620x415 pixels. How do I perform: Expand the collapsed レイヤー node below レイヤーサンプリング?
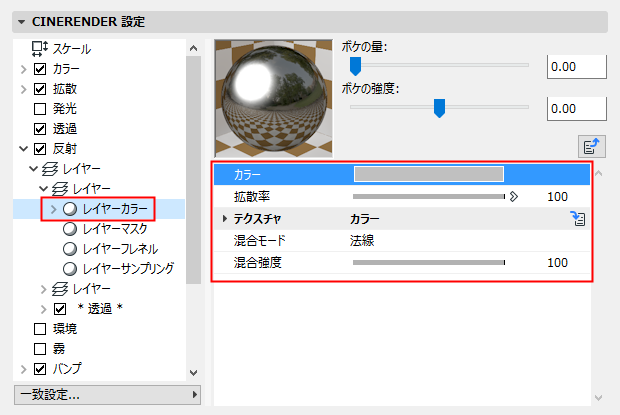click(x=44, y=289)
